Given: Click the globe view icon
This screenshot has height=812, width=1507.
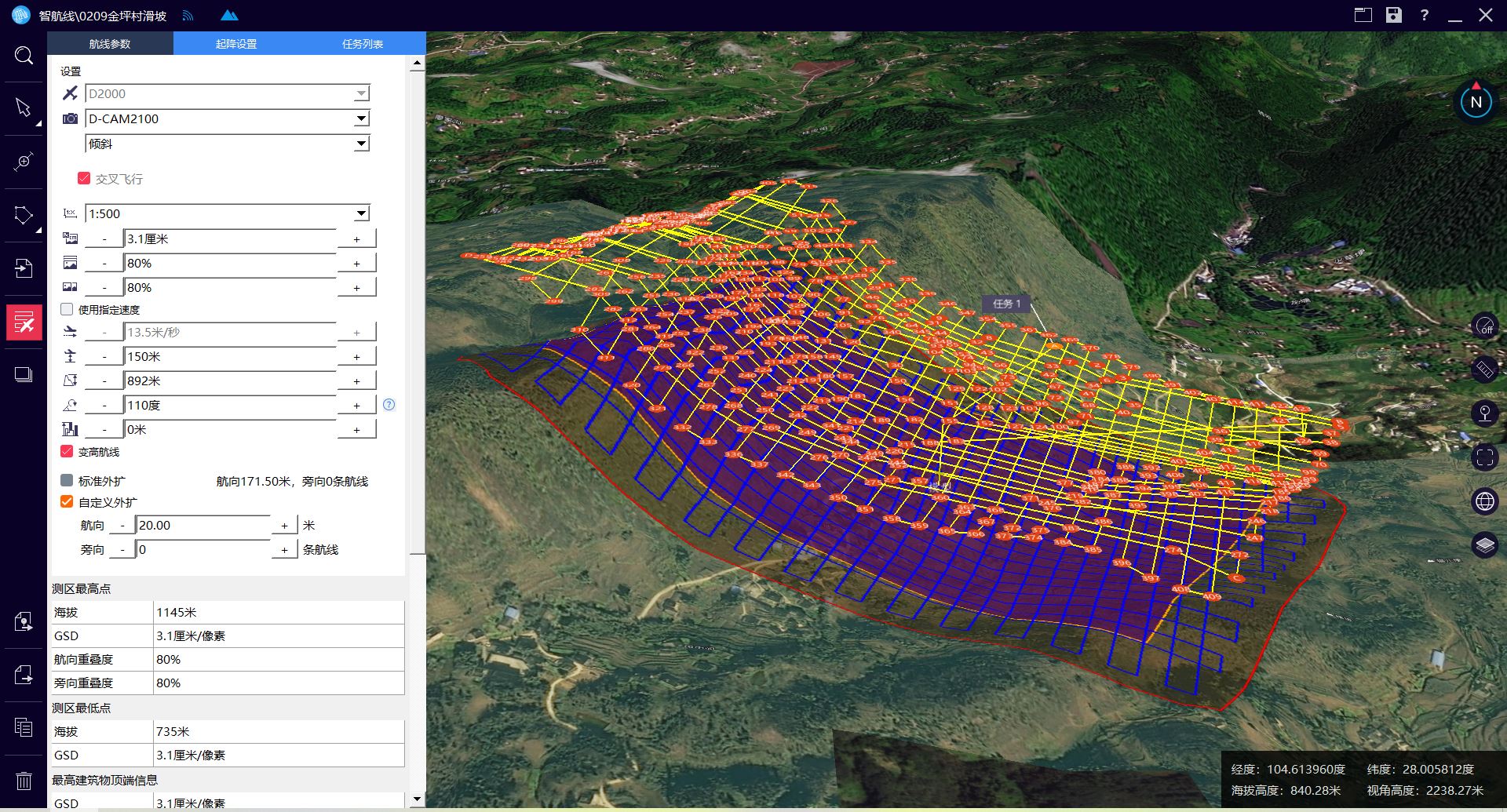Looking at the screenshot, I should 1484,501.
